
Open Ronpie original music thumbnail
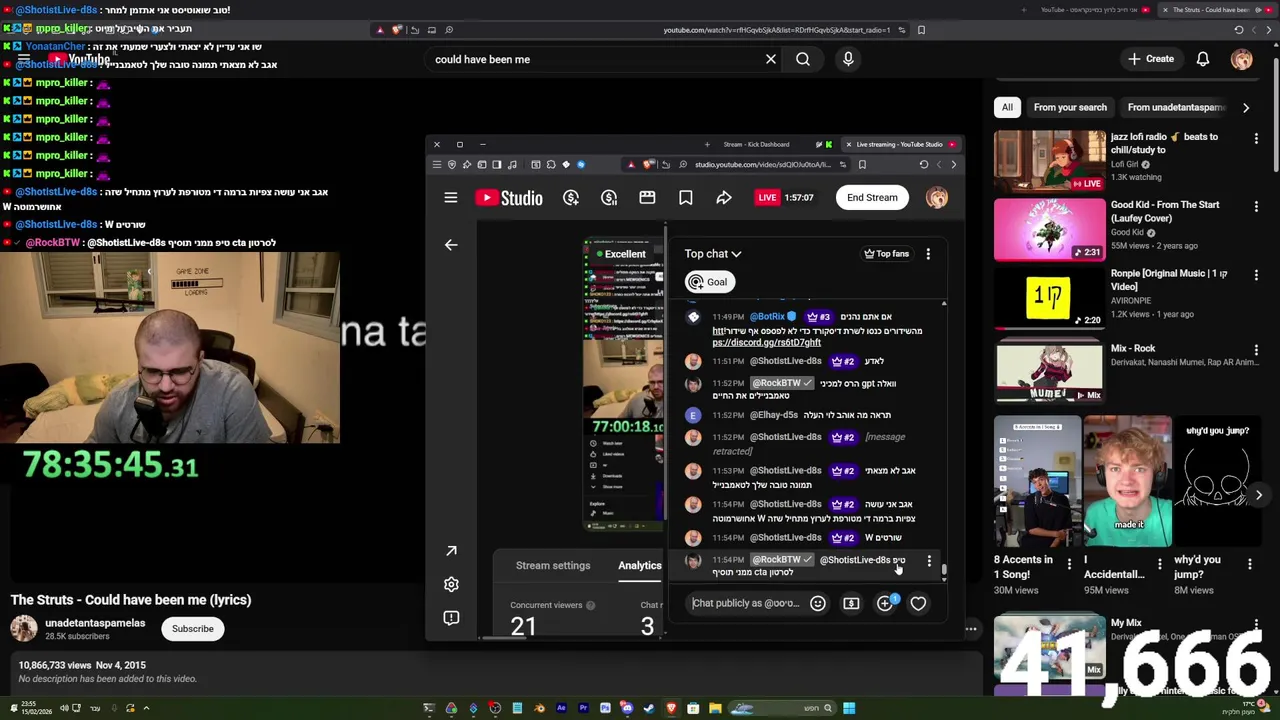point(1049,297)
